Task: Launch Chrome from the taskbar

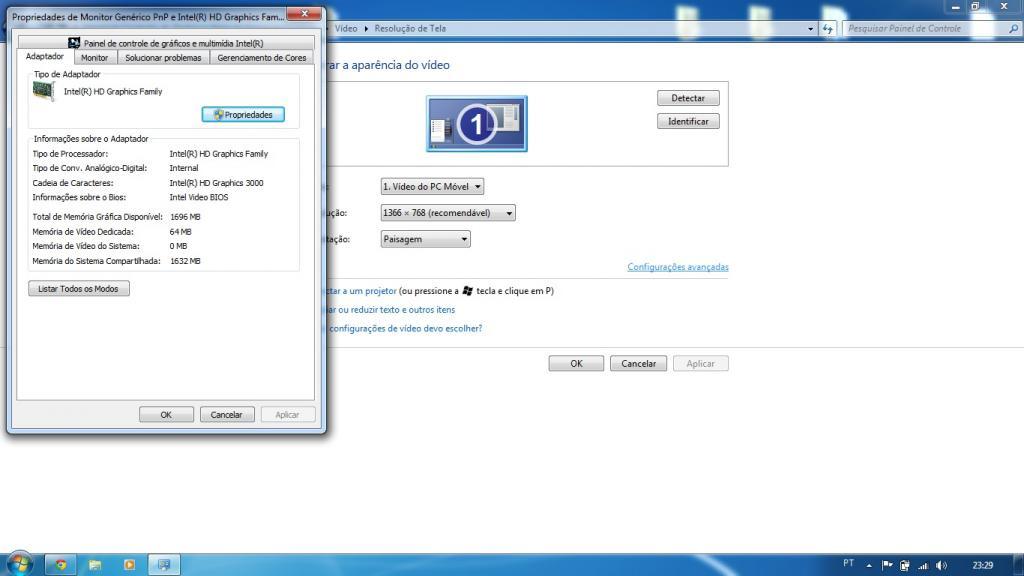Action: pos(61,565)
